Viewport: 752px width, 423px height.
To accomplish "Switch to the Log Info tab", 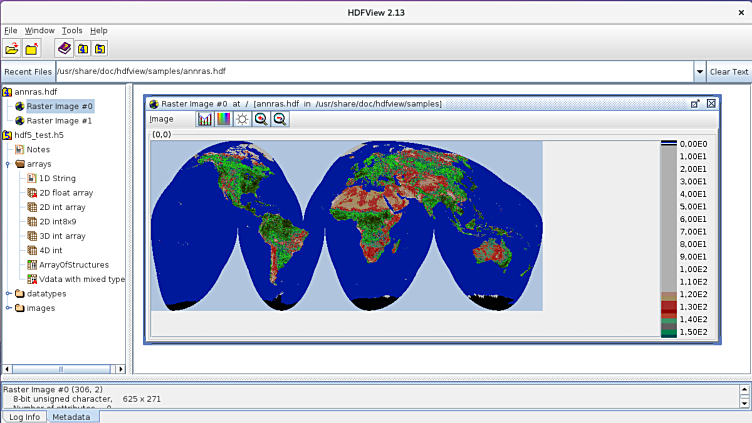I will pos(25,417).
